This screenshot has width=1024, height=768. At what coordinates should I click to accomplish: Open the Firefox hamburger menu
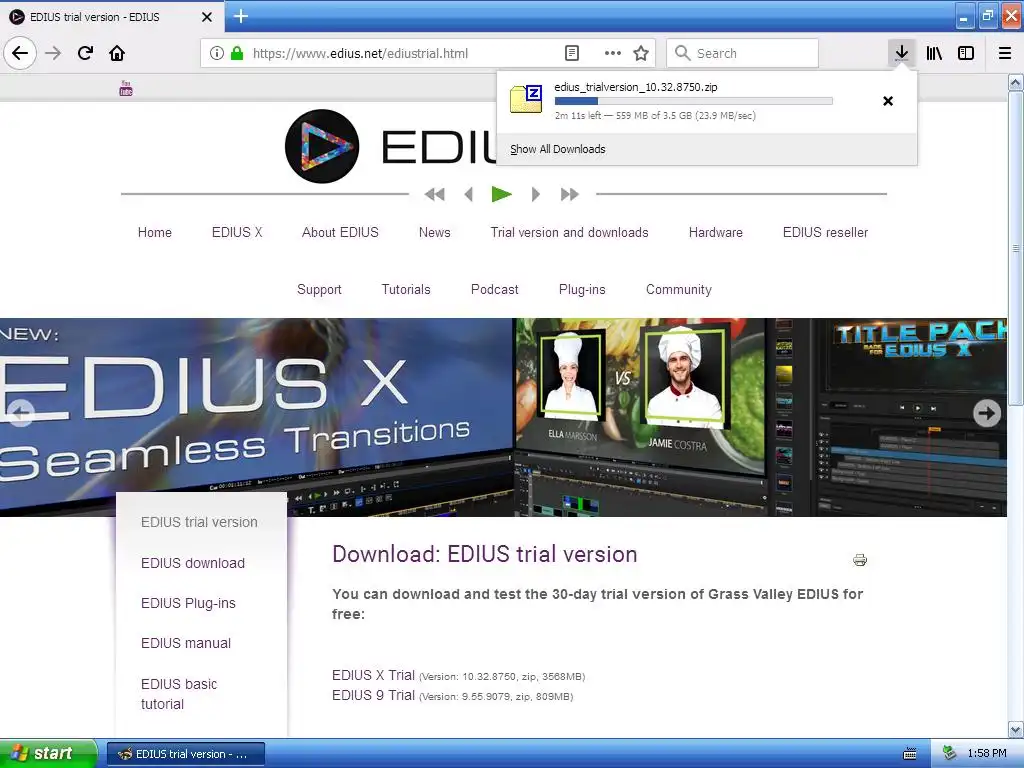coord(1005,53)
